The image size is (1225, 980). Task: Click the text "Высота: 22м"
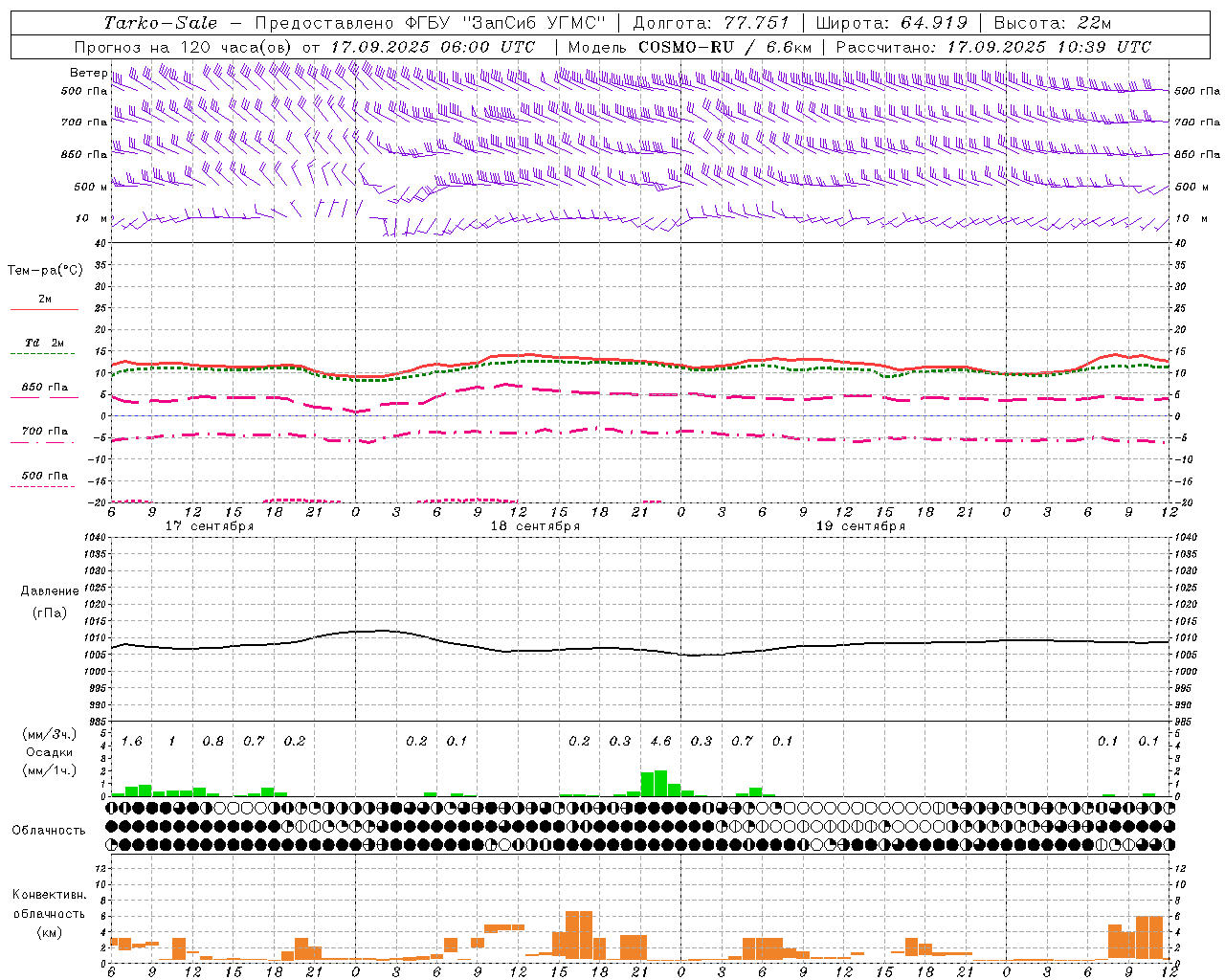click(x=1053, y=23)
